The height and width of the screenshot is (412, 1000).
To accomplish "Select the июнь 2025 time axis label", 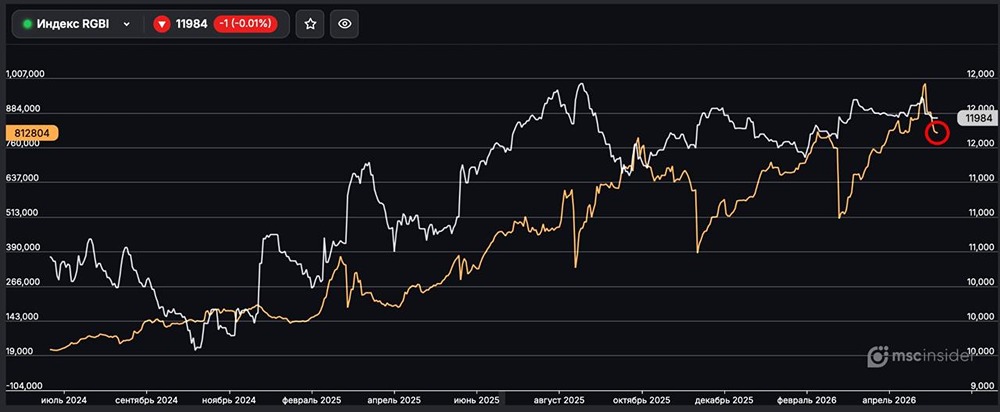I will [x=476, y=400].
